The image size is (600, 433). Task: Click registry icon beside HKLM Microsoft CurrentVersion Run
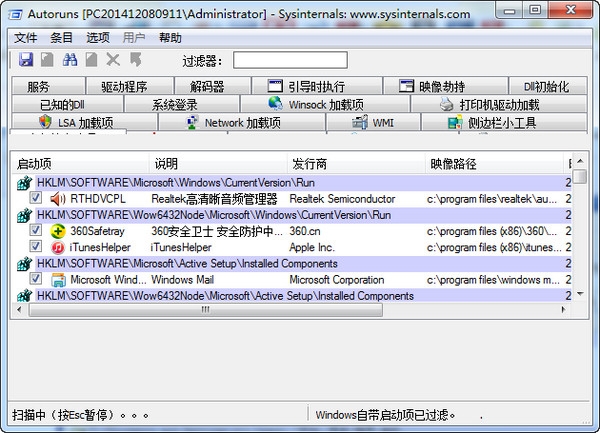click(x=24, y=183)
